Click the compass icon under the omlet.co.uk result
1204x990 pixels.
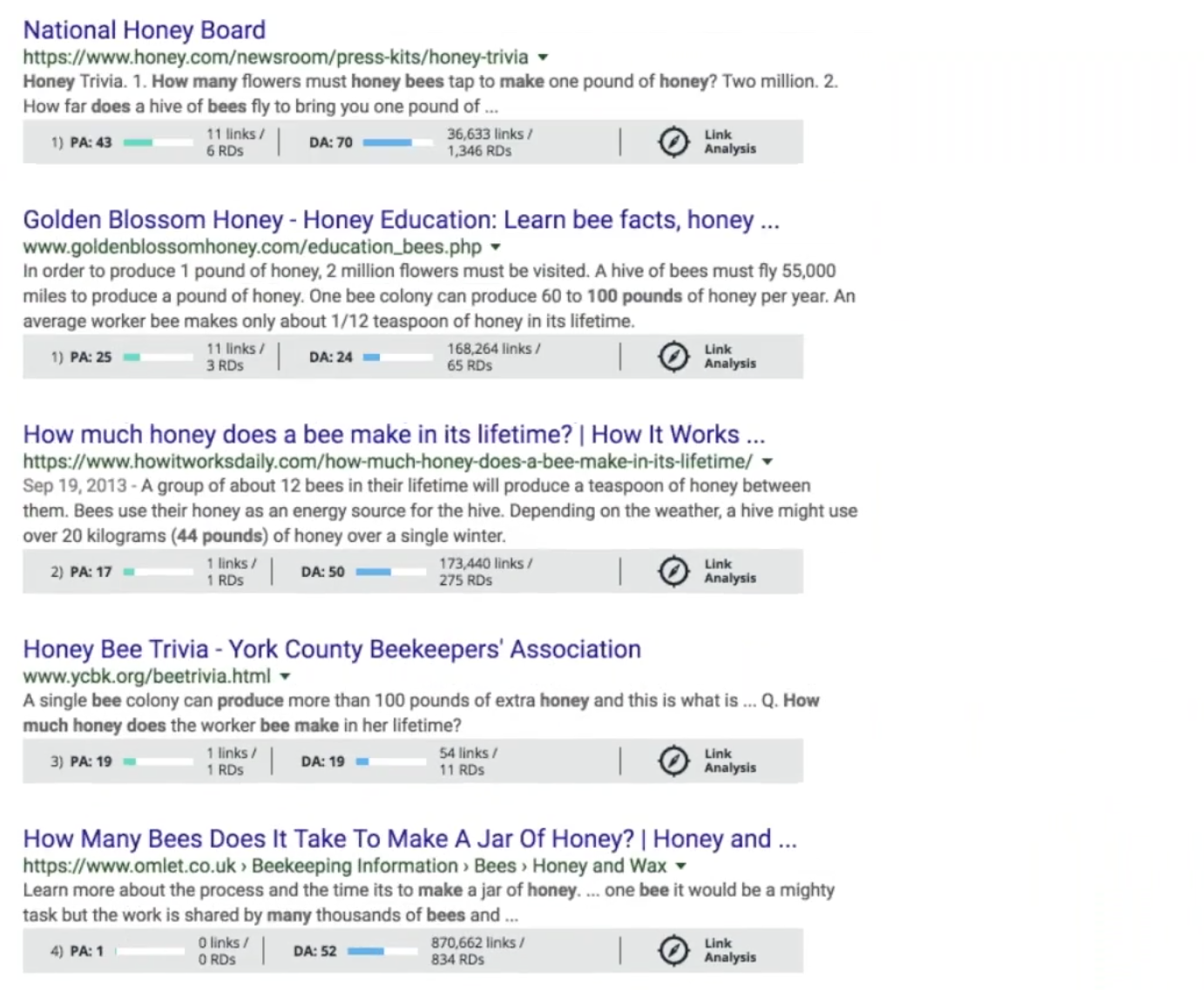click(673, 951)
